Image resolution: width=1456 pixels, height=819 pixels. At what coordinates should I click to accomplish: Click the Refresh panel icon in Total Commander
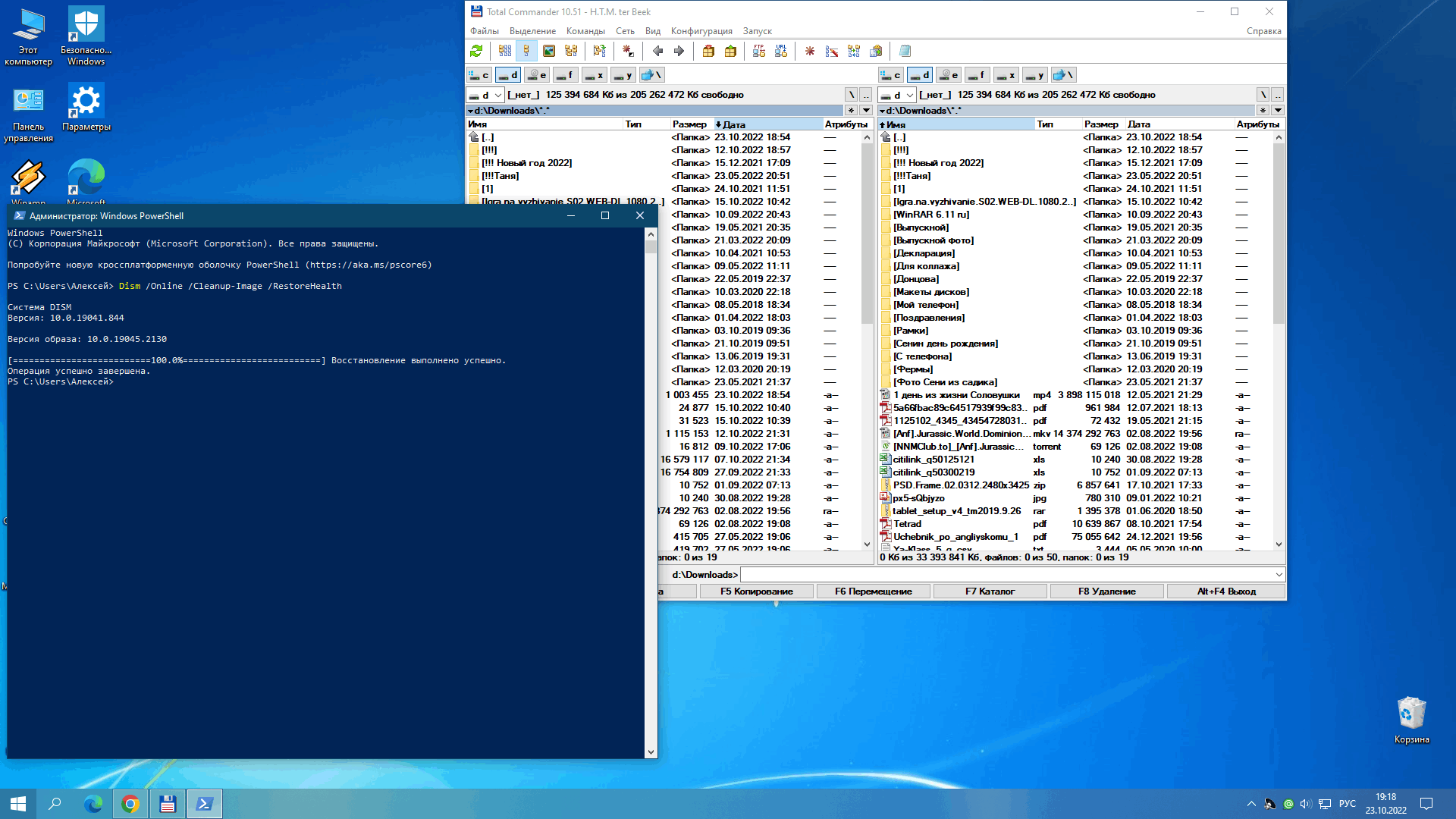point(476,51)
